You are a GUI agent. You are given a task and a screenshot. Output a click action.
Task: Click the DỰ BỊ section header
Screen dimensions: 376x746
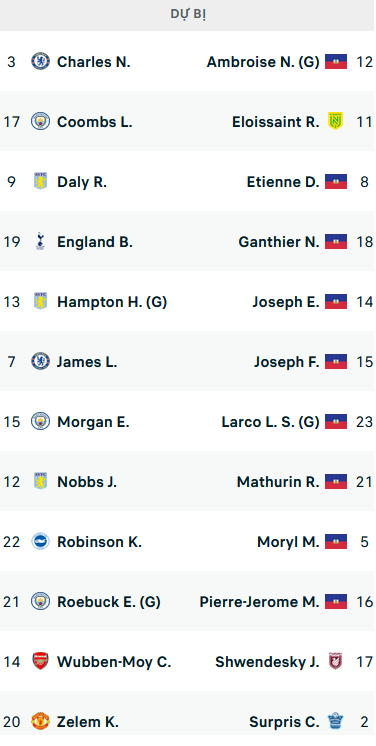188,15
